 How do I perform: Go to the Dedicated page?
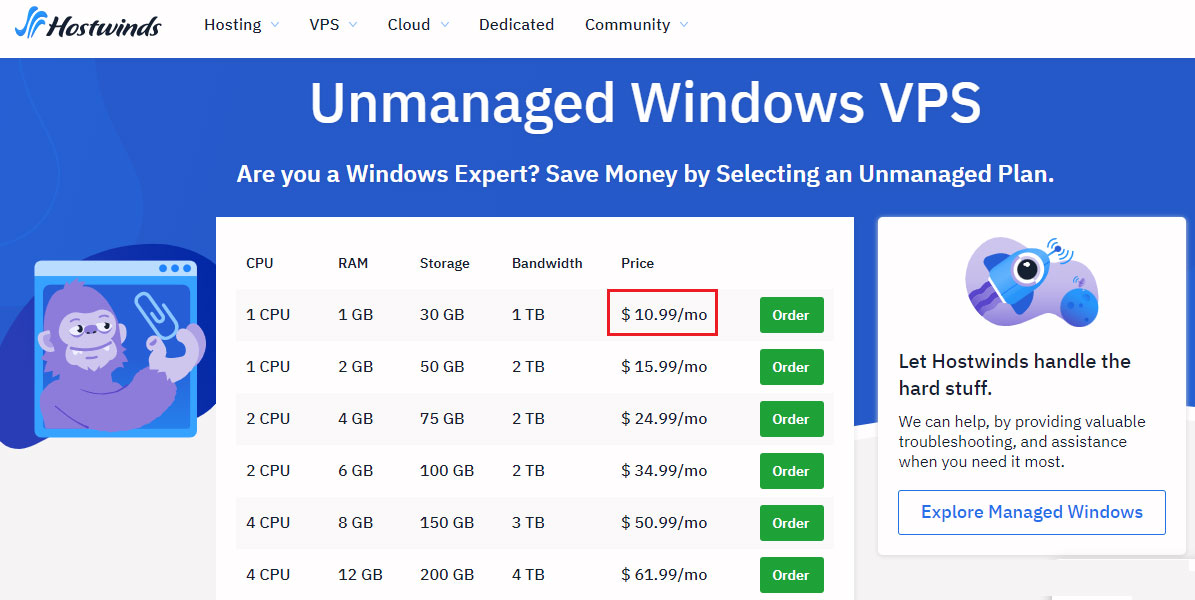pyautogui.click(x=516, y=24)
